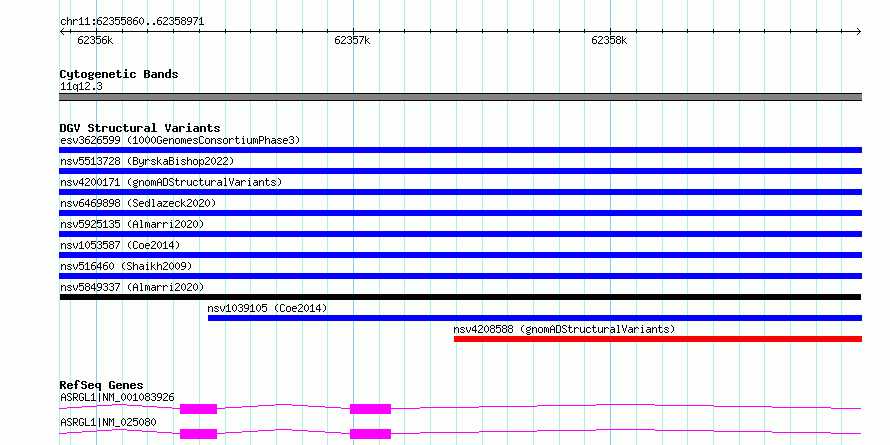Click the first exon of ASRGL1|NM_001083926
Viewport: 890px width, 445px height.
pos(199,409)
